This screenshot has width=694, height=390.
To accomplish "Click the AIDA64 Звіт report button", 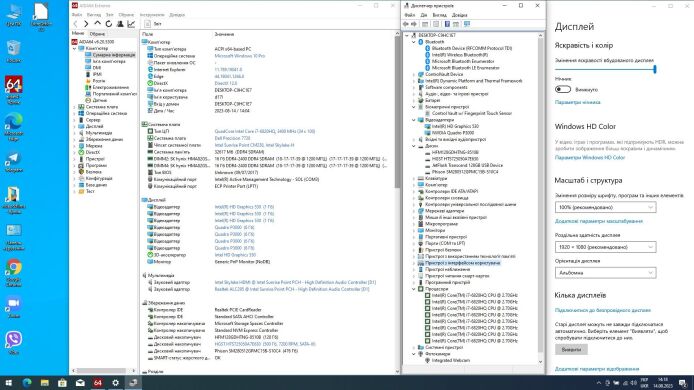I will point(153,24).
